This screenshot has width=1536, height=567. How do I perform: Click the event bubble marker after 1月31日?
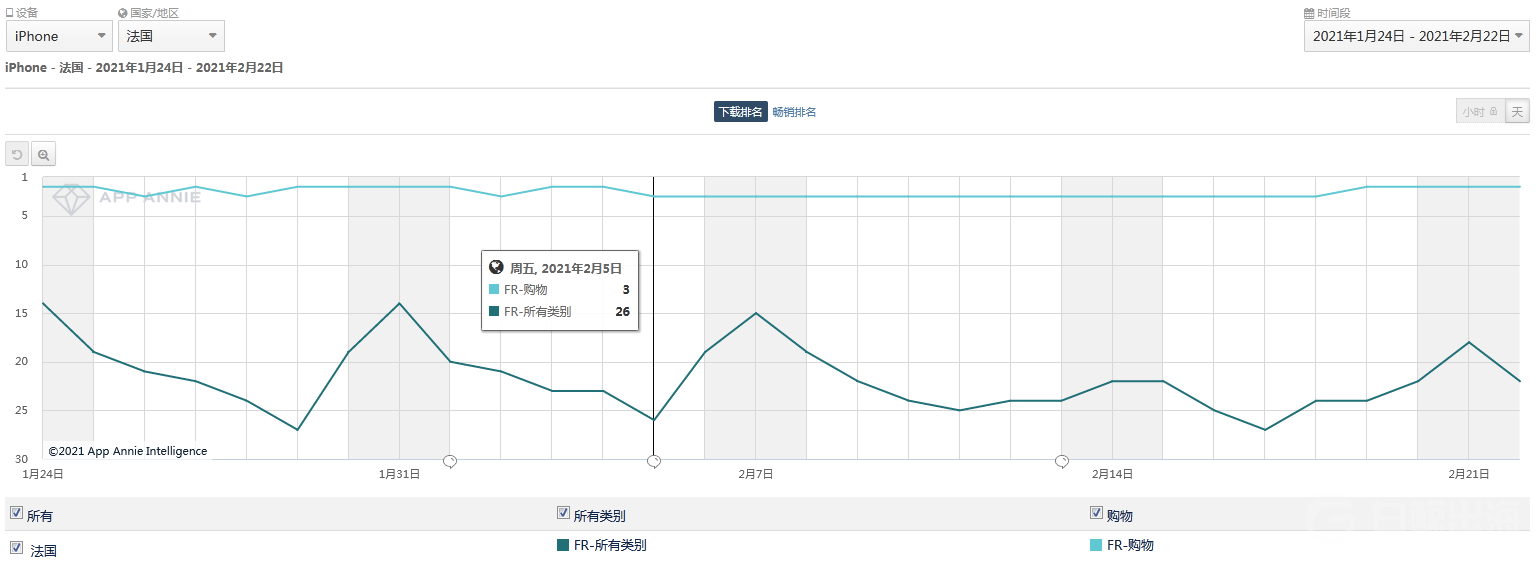pos(450,461)
